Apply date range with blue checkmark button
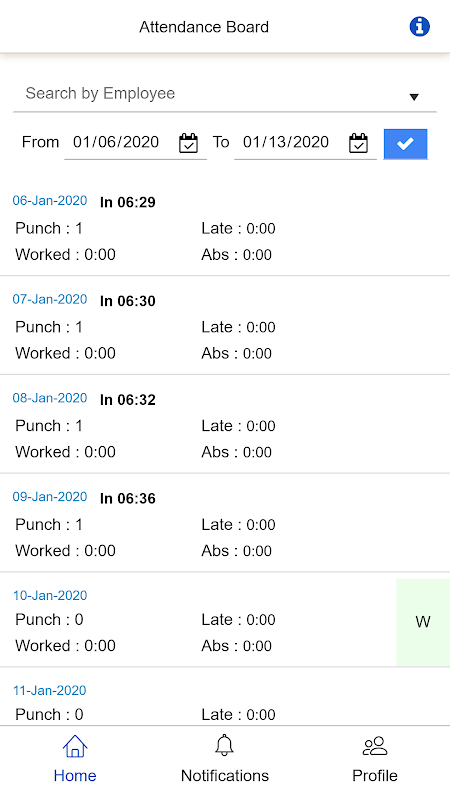Screen dimensions: 450x800 click(x=405, y=144)
